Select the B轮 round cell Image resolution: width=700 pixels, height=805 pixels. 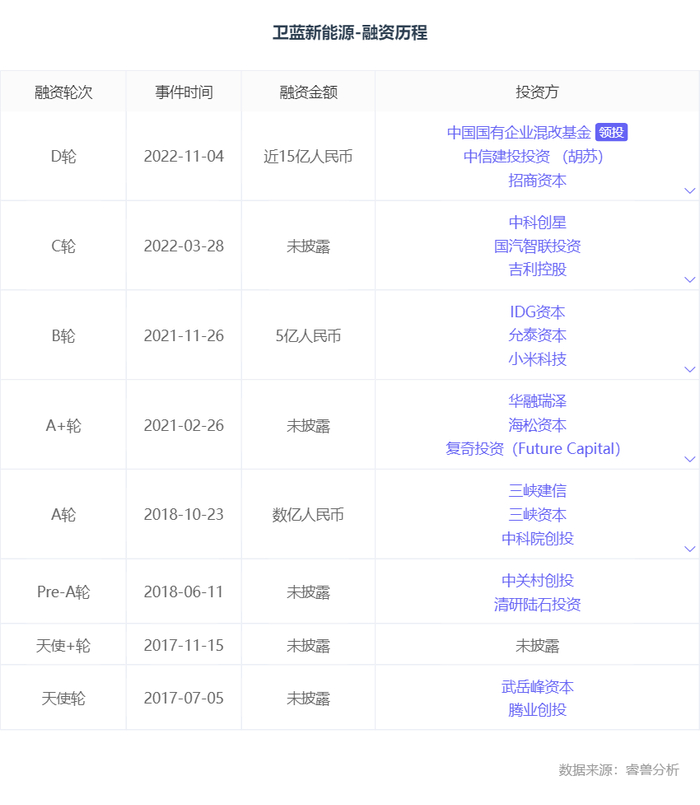click(63, 336)
